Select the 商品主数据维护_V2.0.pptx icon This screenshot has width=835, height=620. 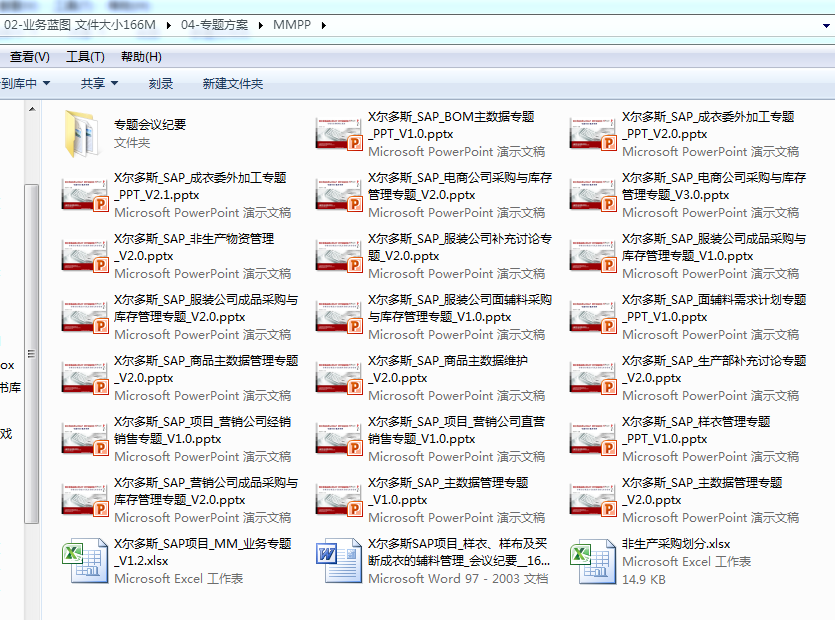click(339, 378)
